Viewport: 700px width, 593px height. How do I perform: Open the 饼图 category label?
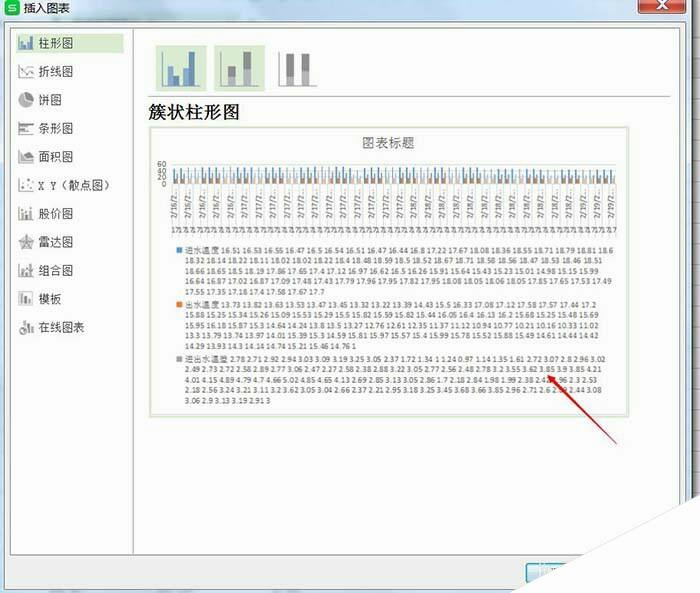pos(50,100)
